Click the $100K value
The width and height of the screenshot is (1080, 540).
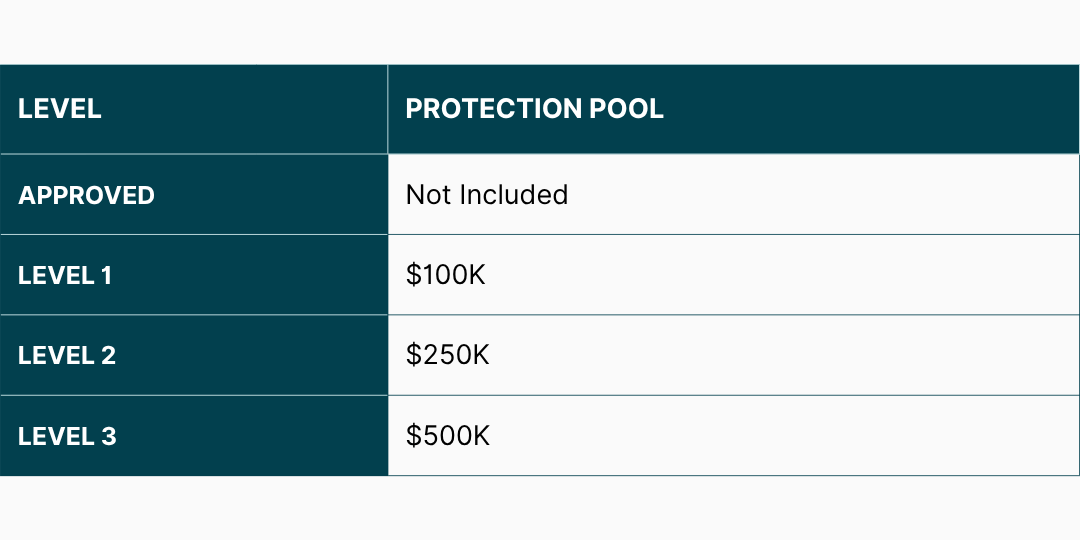coord(445,275)
